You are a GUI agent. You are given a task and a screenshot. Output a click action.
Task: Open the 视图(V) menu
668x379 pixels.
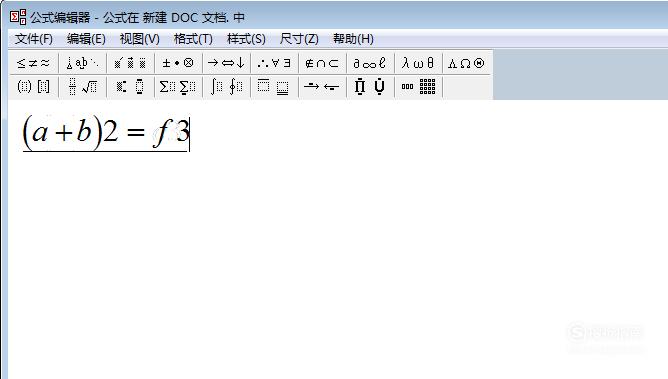139,39
